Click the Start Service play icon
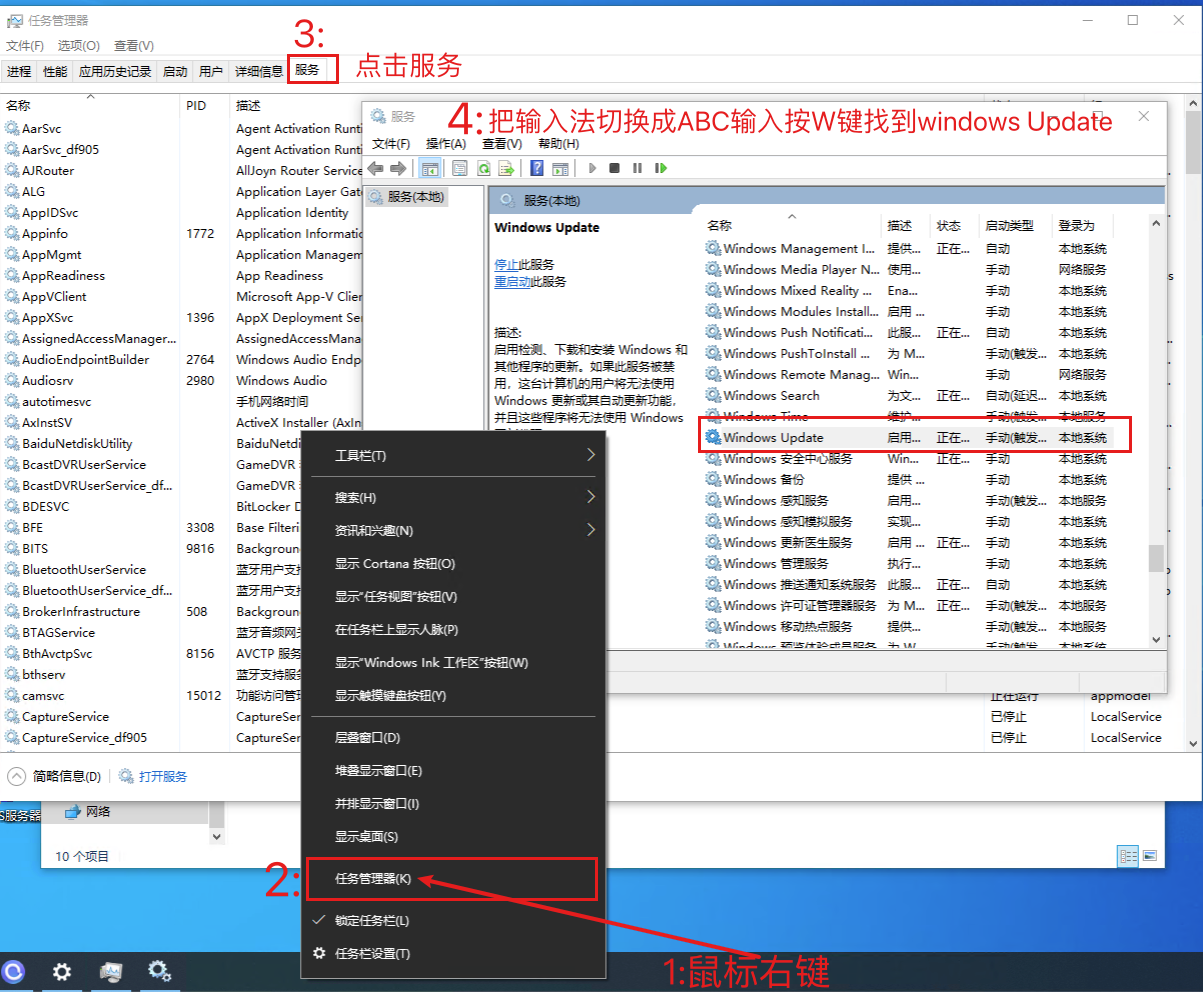The height and width of the screenshot is (992, 1203). (x=592, y=168)
